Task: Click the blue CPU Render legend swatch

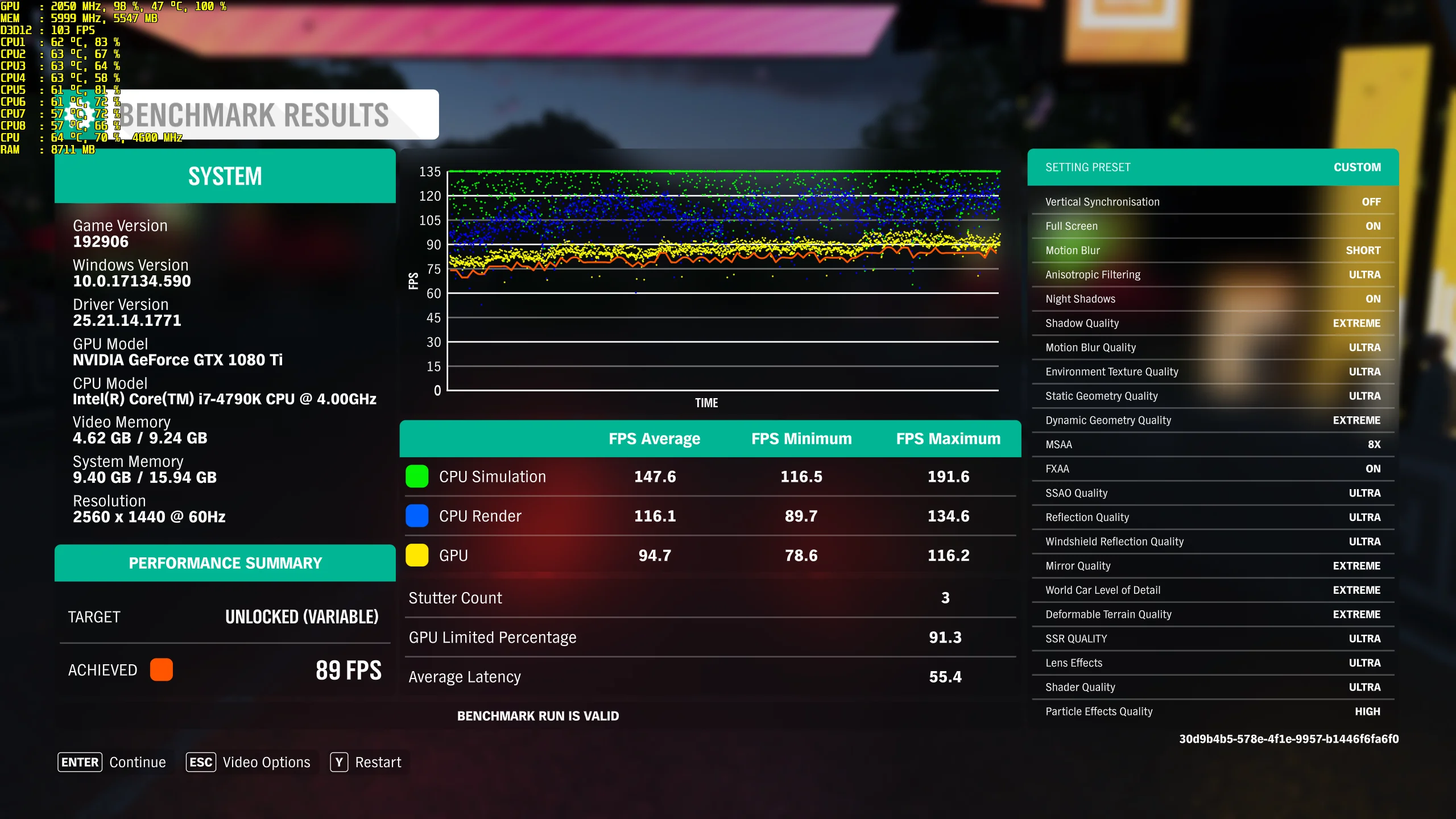Action: [417, 516]
